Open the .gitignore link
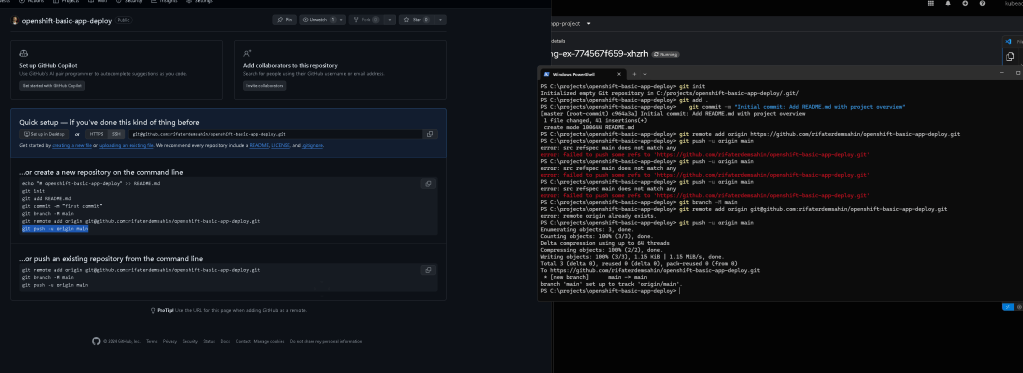1023x373 pixels. point(313,145)
